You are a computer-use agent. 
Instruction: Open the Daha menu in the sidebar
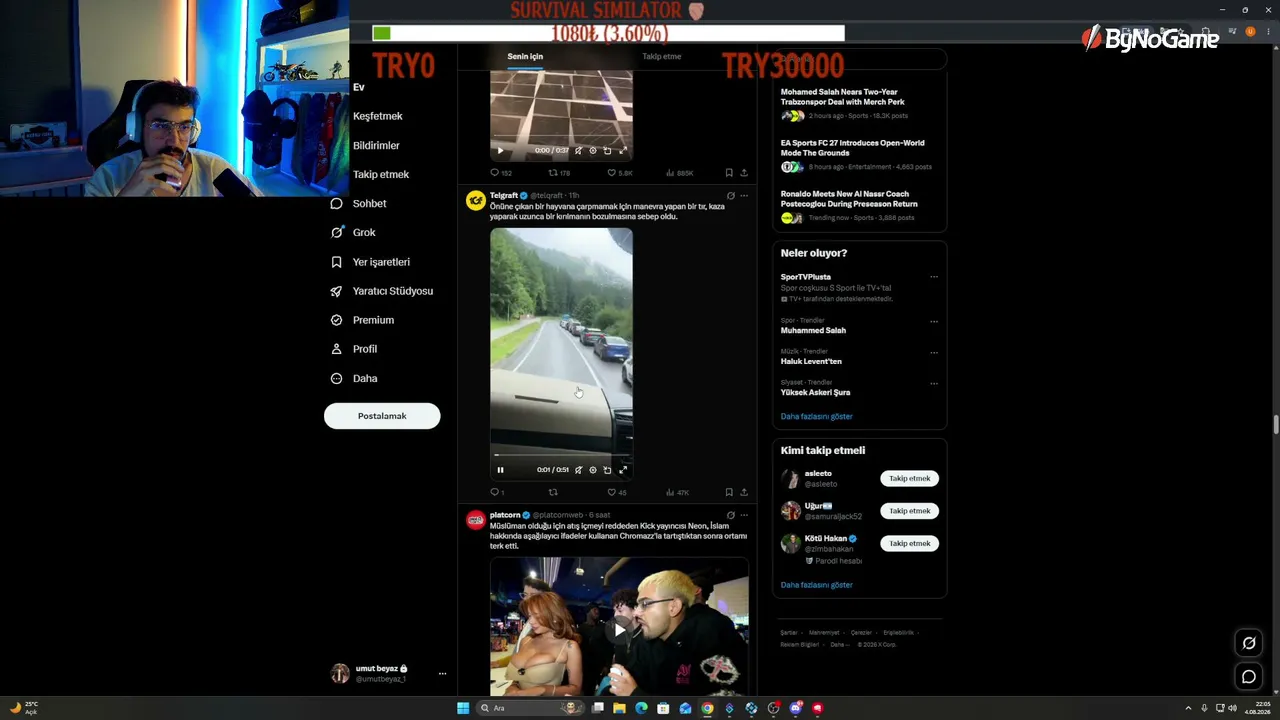tap(354, 378)
